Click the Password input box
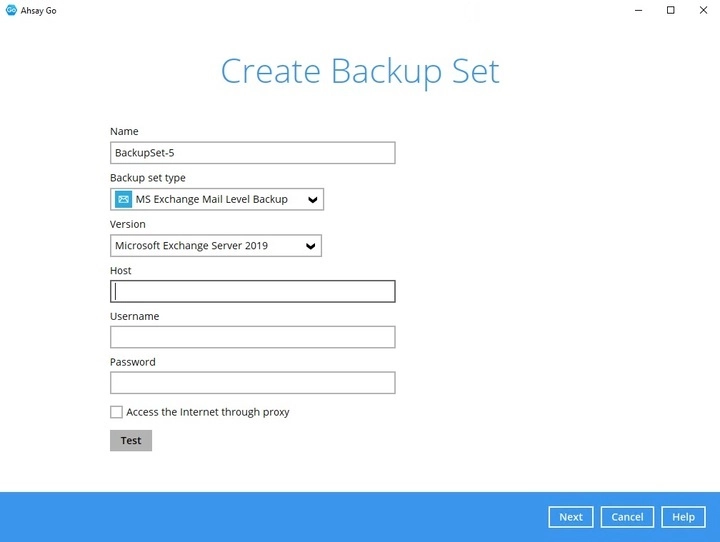Viewport: 720px width, 542px height. [x=253, y=383]
